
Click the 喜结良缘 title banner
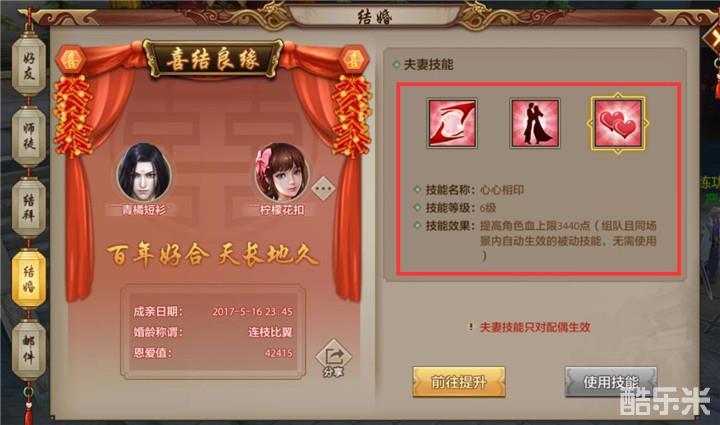coord(213,60)
